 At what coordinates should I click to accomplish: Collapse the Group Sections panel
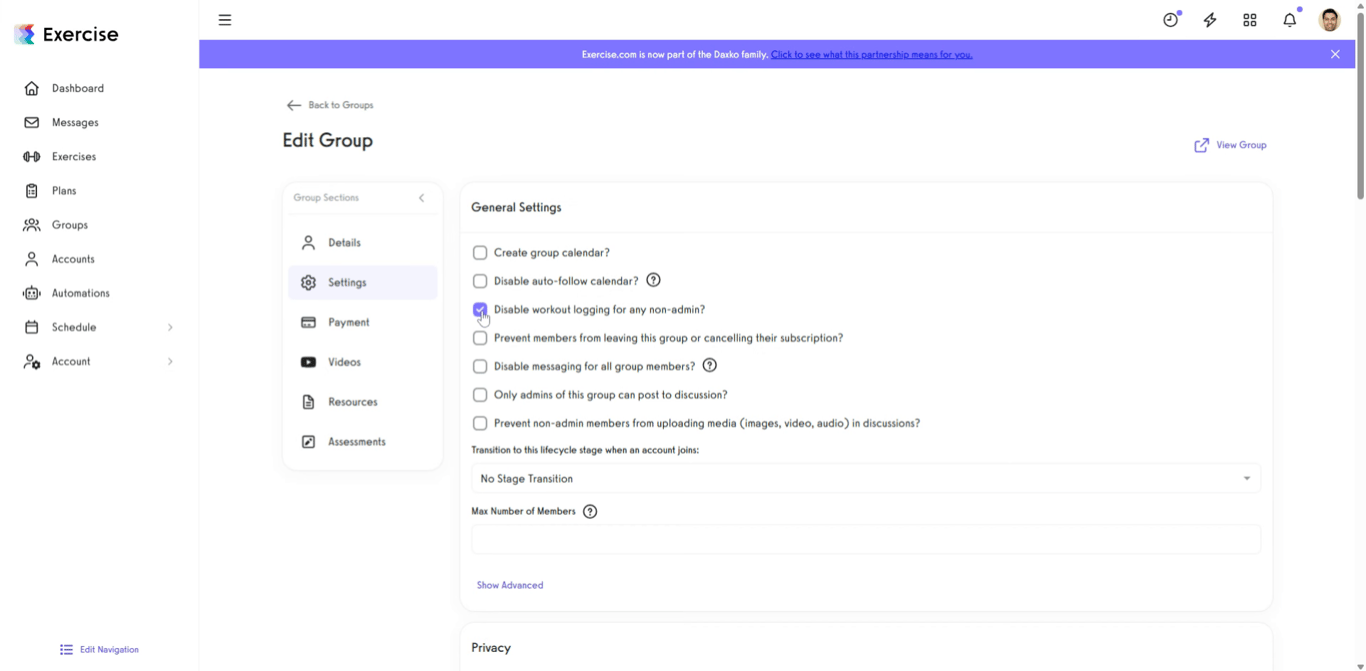(421, 198)
